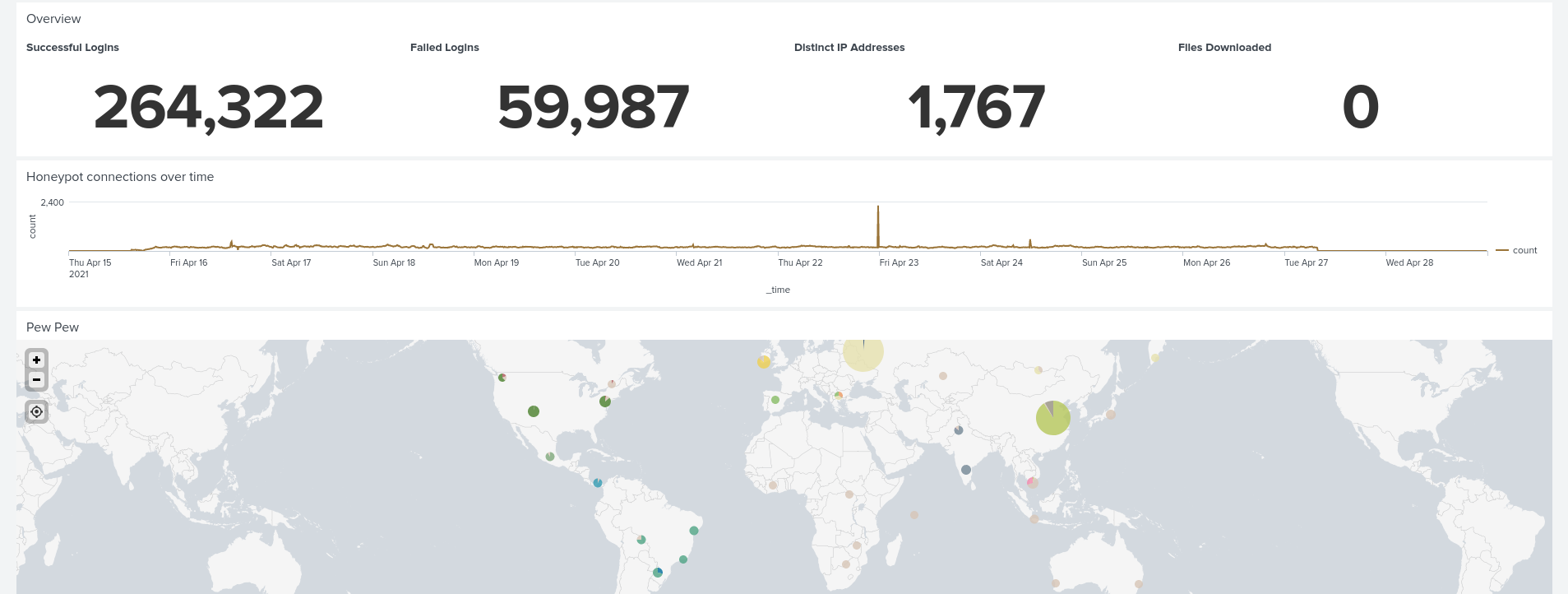The width and height of the screenshot is (1568, 594).
Task: Reset the map to its original view
Action: [36, 411]
